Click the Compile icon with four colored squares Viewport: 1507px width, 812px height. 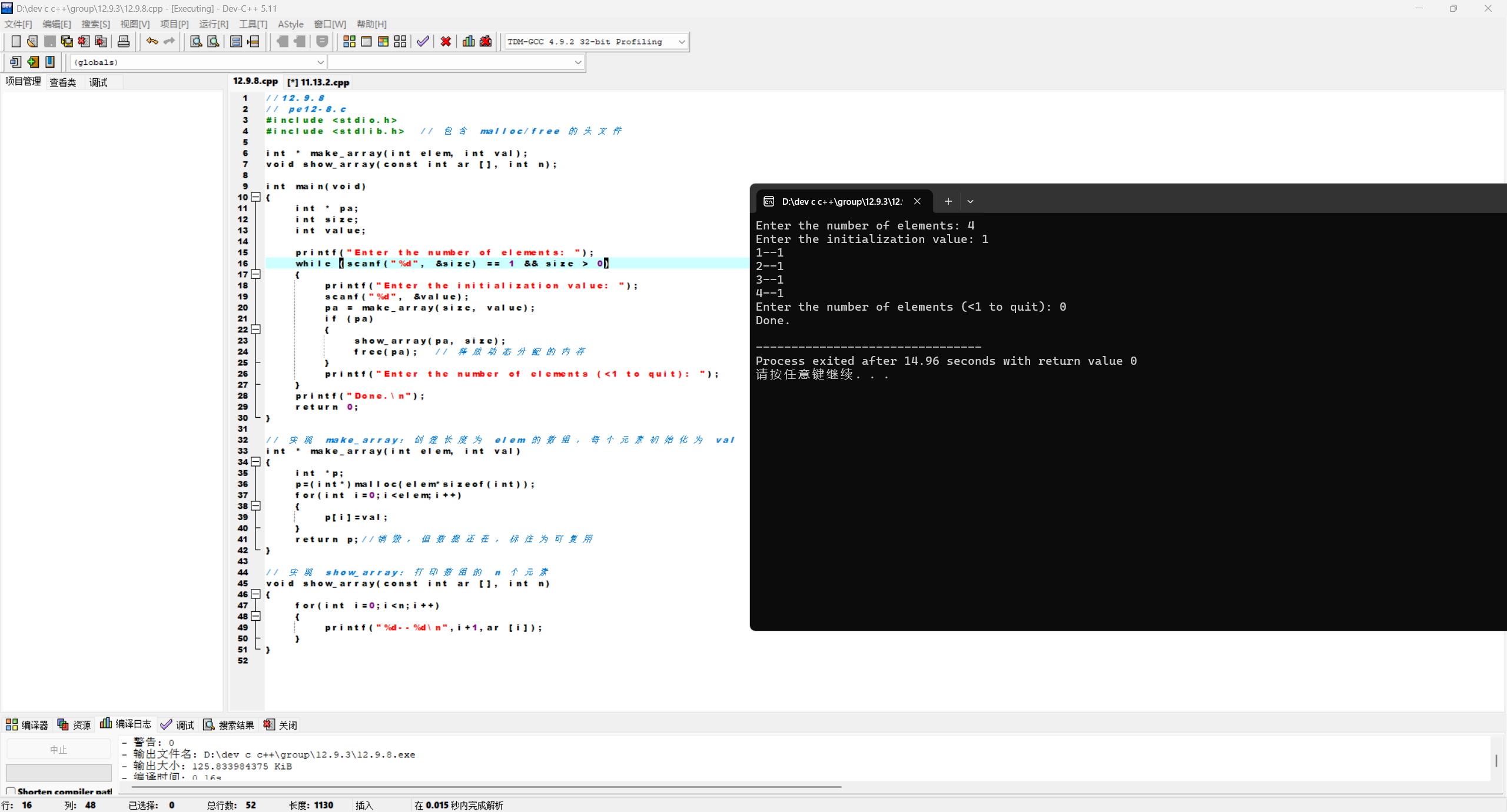pos(349,41)
